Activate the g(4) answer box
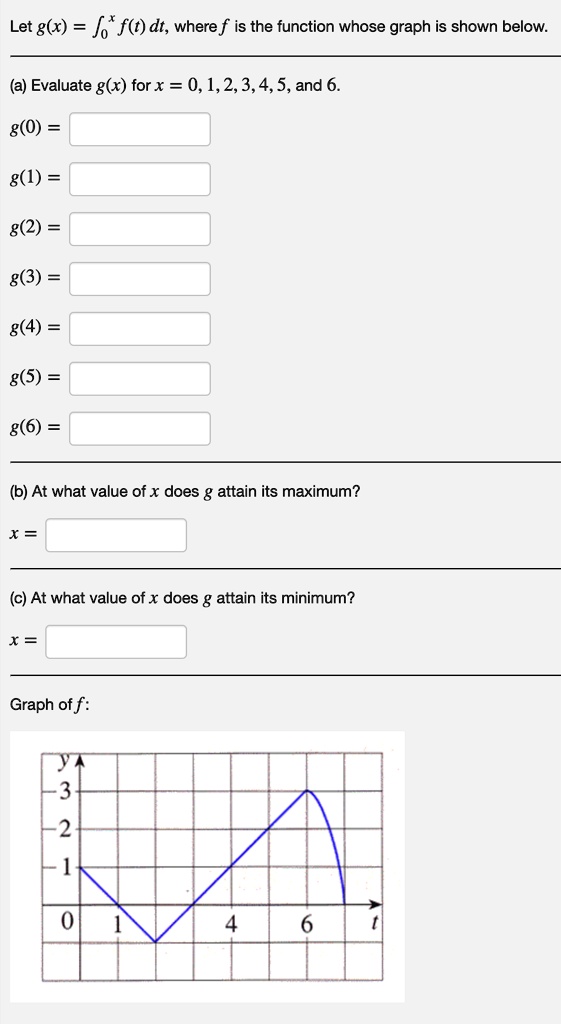 click(140, 328)
